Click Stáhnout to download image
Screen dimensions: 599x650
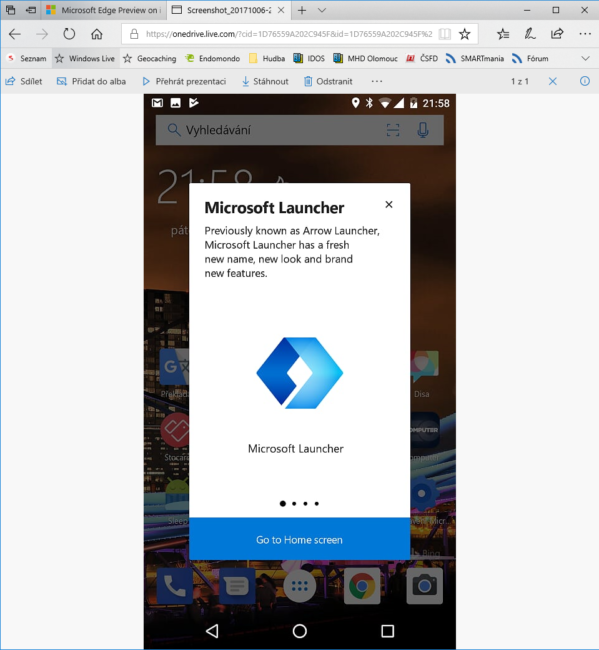[265, 81]
